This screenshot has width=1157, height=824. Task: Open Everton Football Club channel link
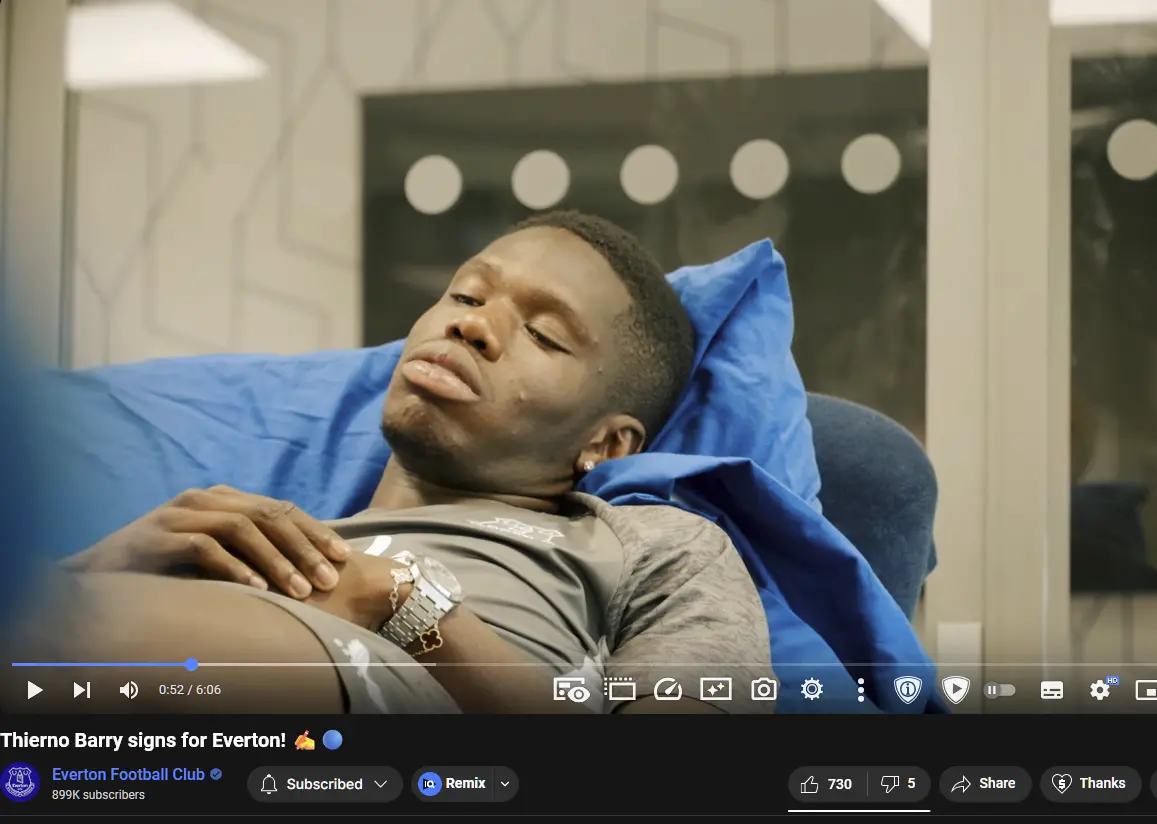coord(128,774)
